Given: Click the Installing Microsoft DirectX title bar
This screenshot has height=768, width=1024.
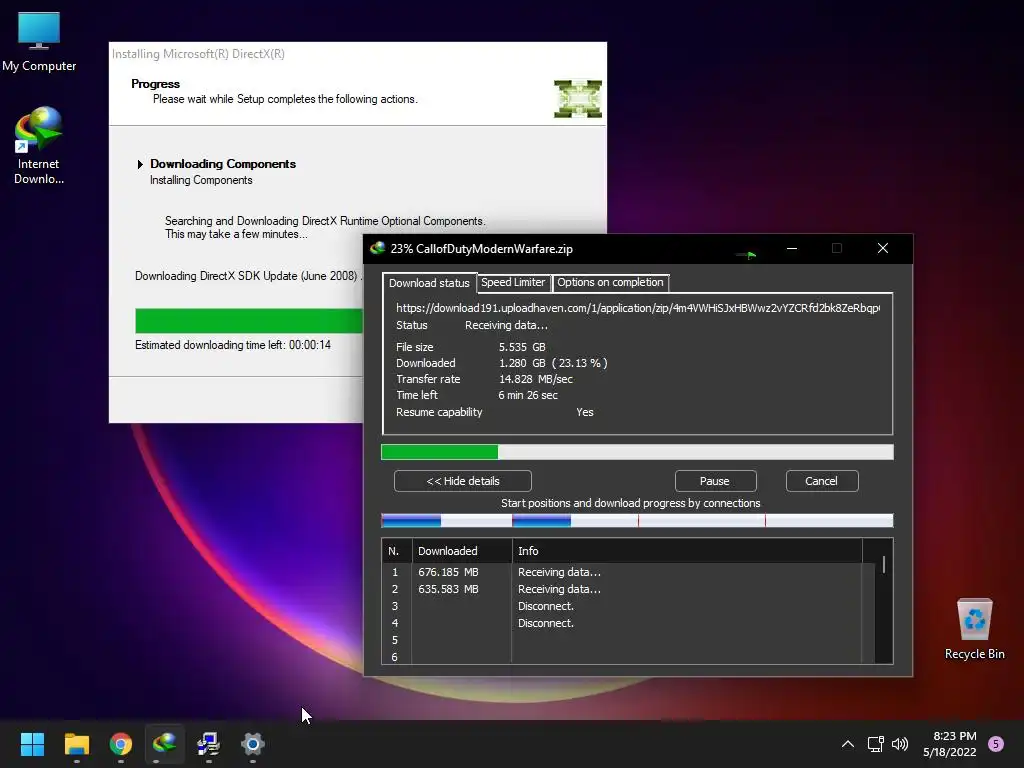Looking at the screenshot, I should pyautogui.click(x=357, y=54).
